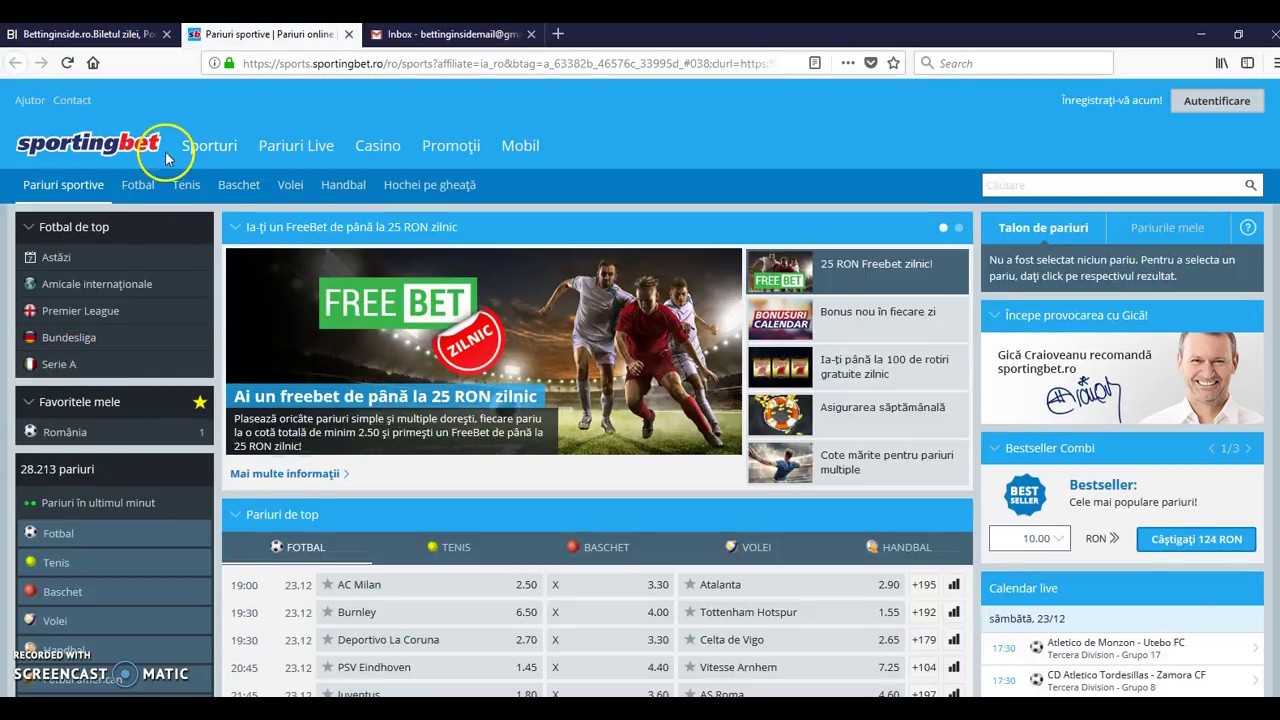Viewport: 1280px width, 720px height.
Task: Click the Autentificare button
Action: pos(1217,100)
